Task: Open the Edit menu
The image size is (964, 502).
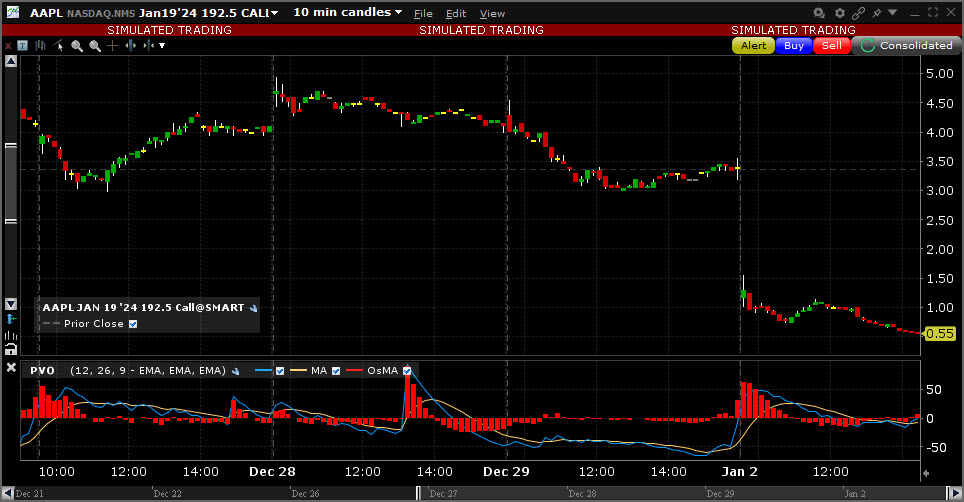Action: tap(456, 14)
